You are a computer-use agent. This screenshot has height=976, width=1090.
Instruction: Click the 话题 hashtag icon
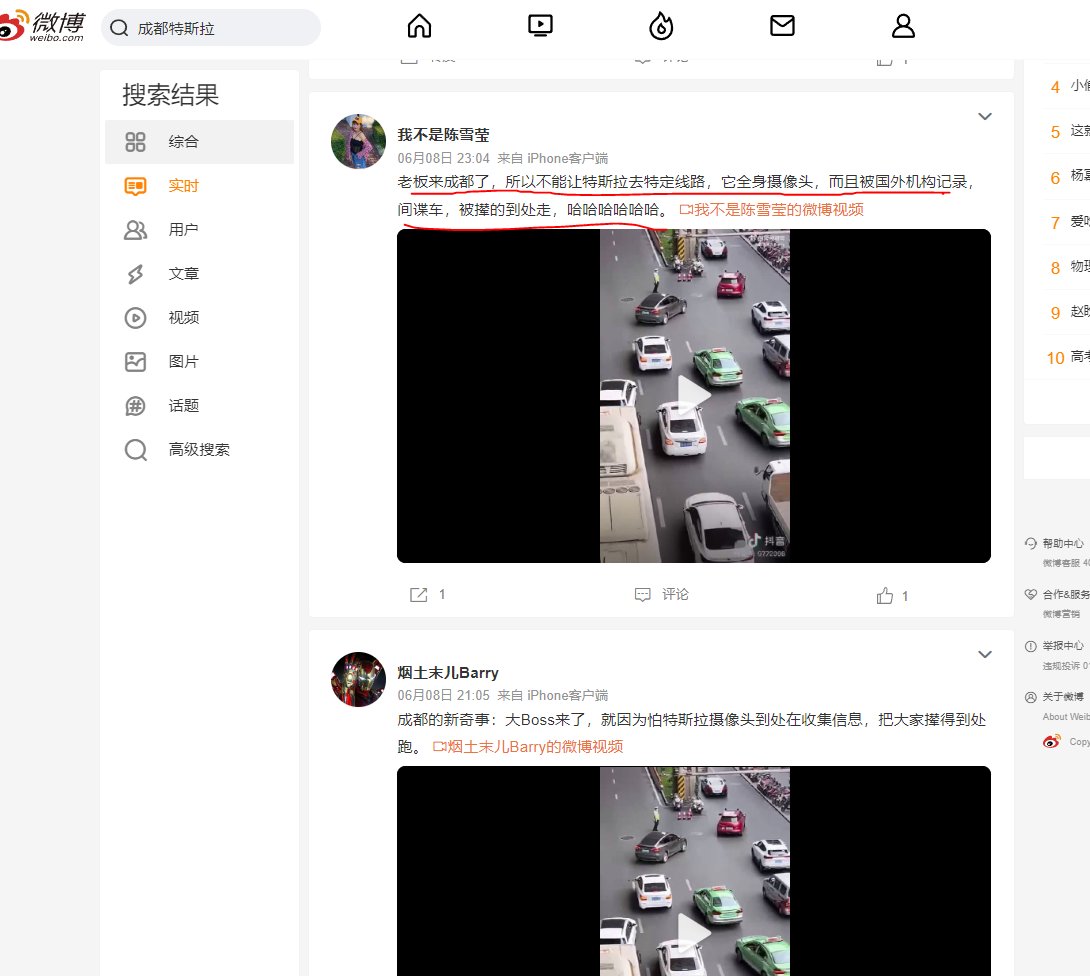(135, 405)
